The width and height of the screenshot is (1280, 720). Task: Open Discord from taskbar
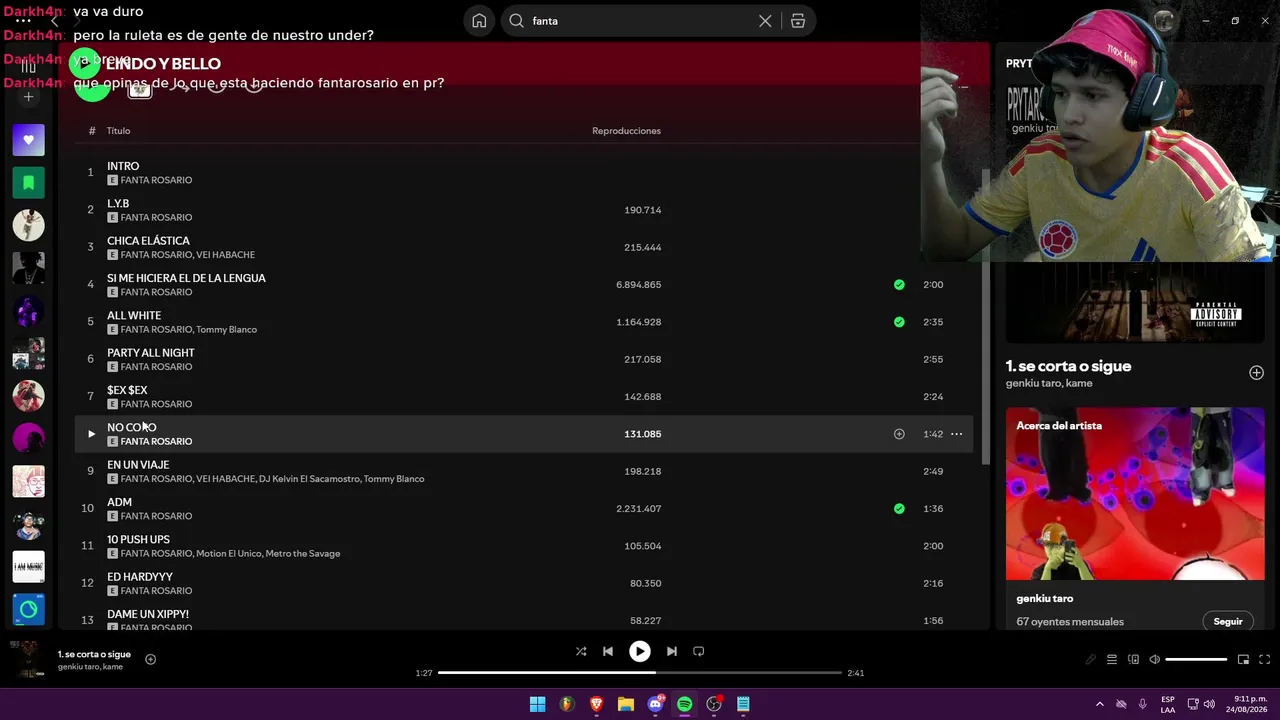[x=655, y=705]
